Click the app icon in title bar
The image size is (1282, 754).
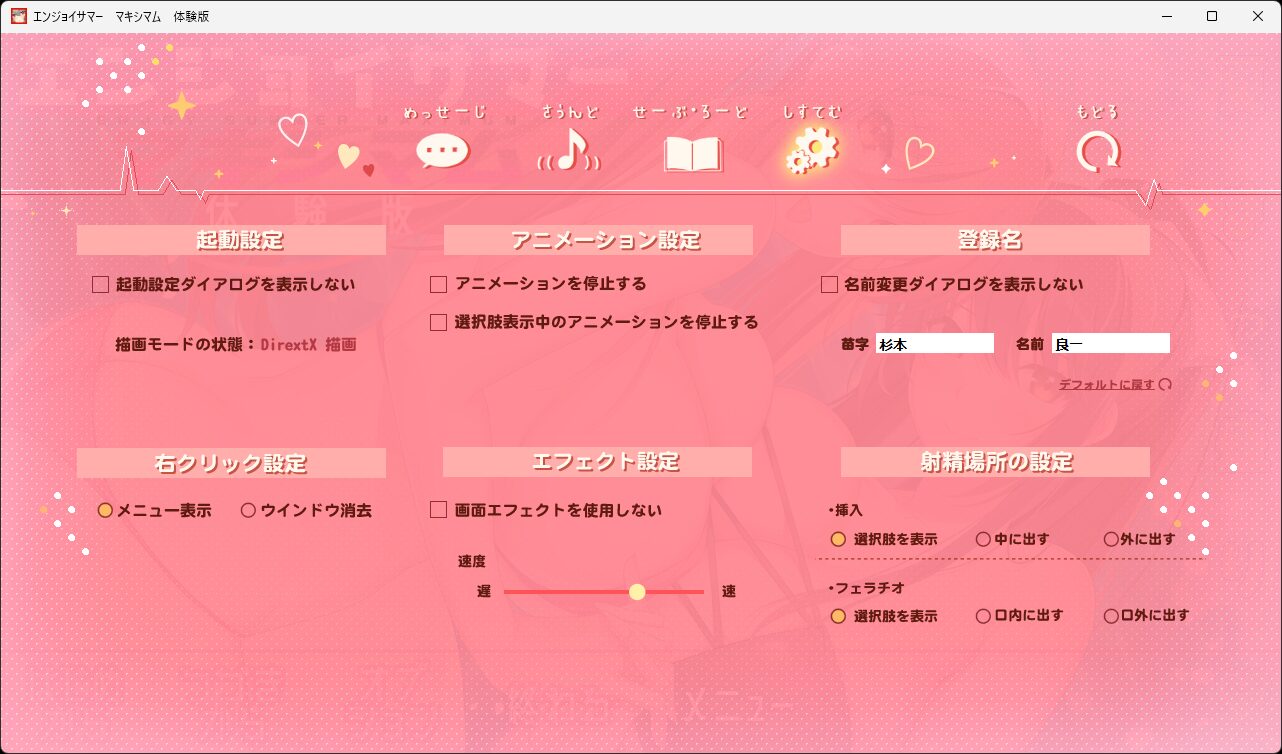click(x=17, y=16)
